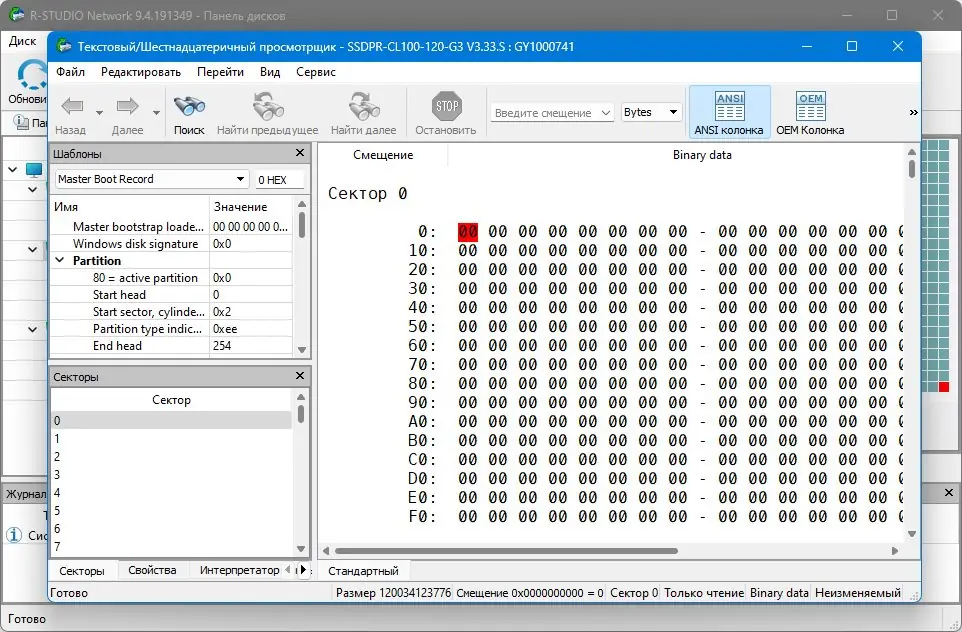Select sector 2 in the Секторы list

[x=171, y=457]
